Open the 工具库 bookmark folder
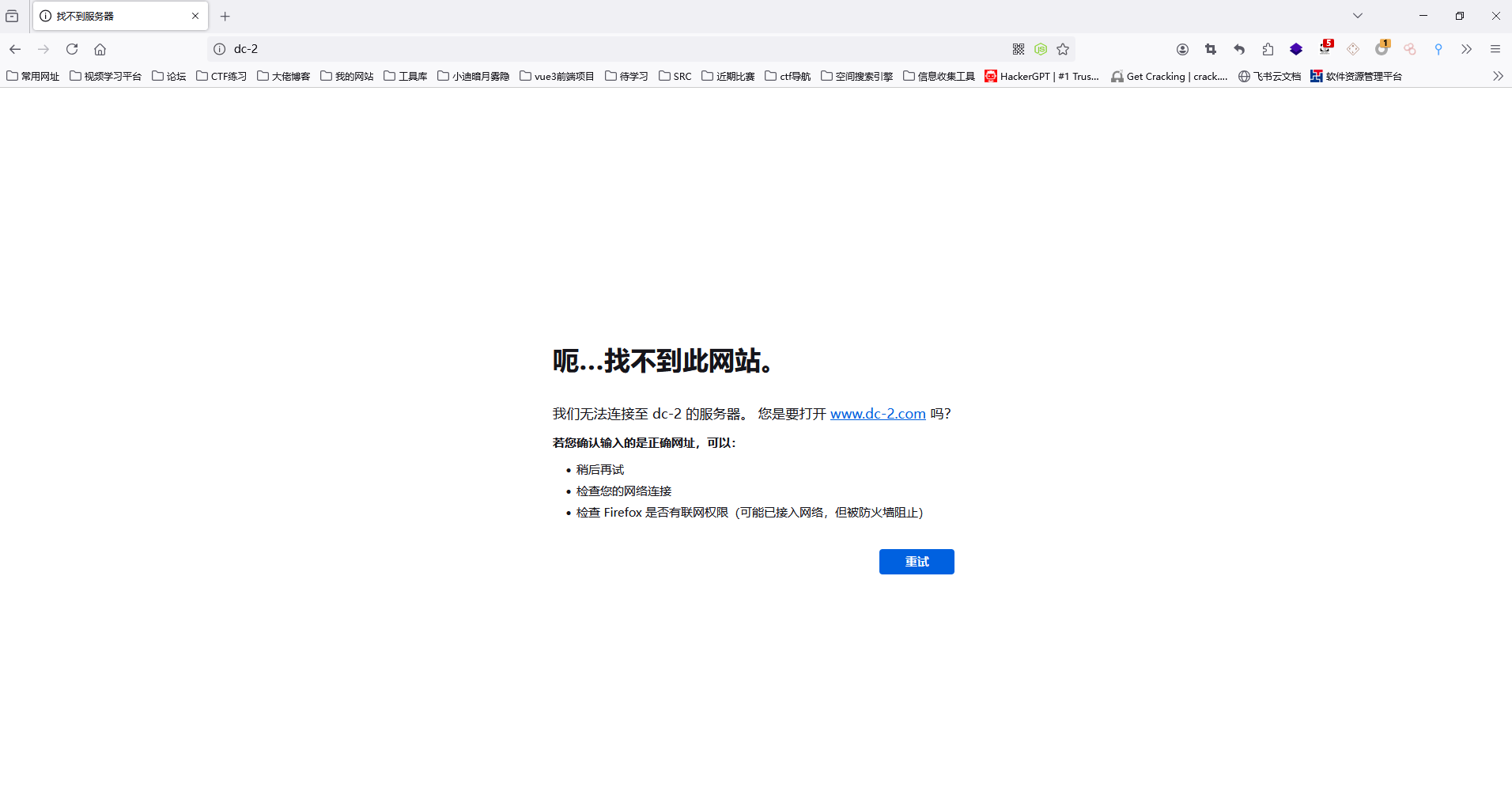Image resolution: width=1512 pixels, height=811 pixels. coord(405,76)
